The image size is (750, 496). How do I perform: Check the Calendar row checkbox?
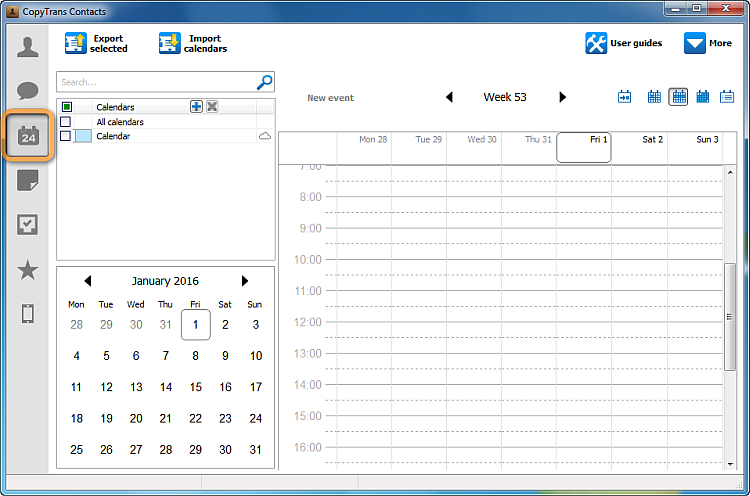click(x=66, y=136)
